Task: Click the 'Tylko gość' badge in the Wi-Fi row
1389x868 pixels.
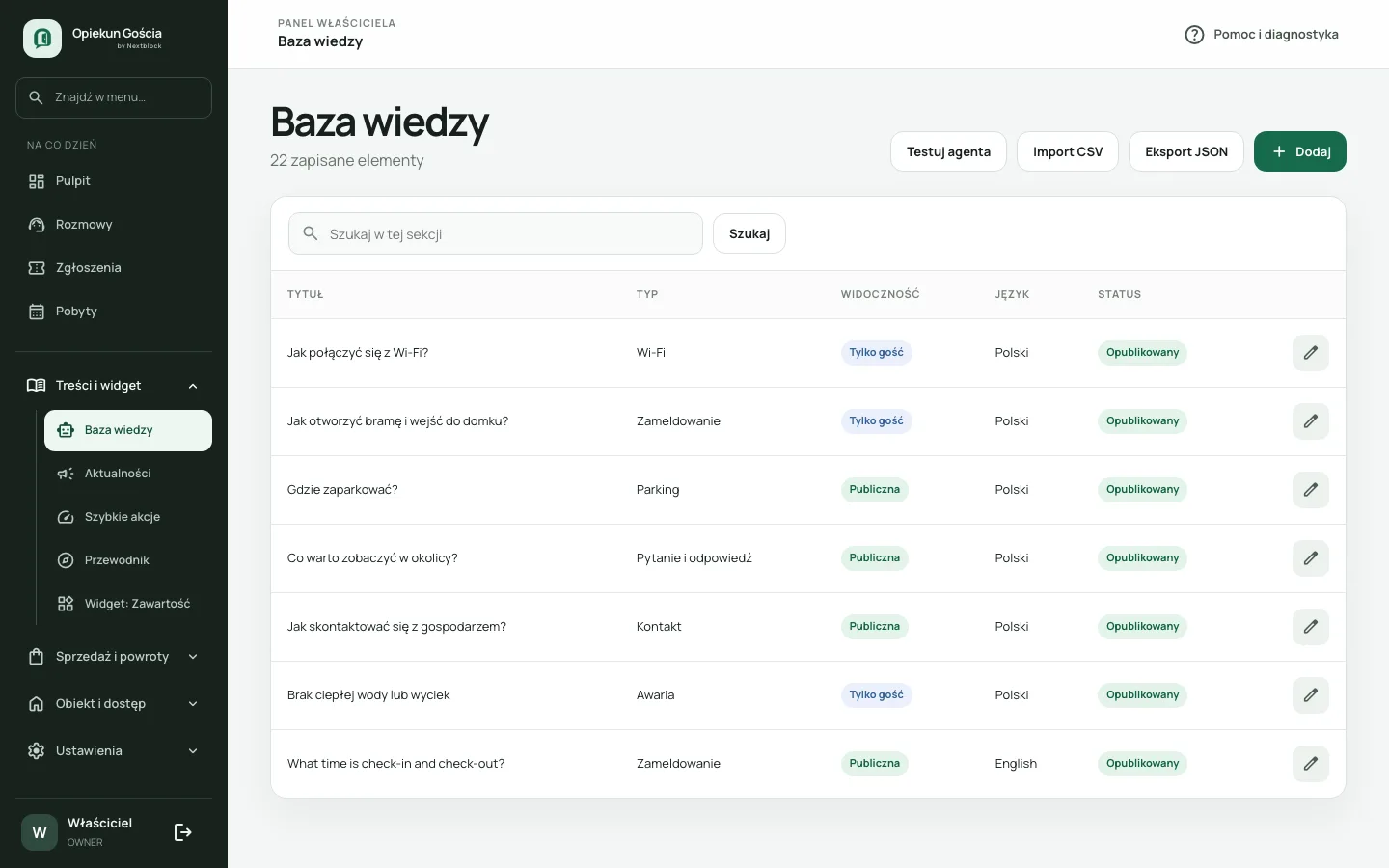Action: click(877, 353)
